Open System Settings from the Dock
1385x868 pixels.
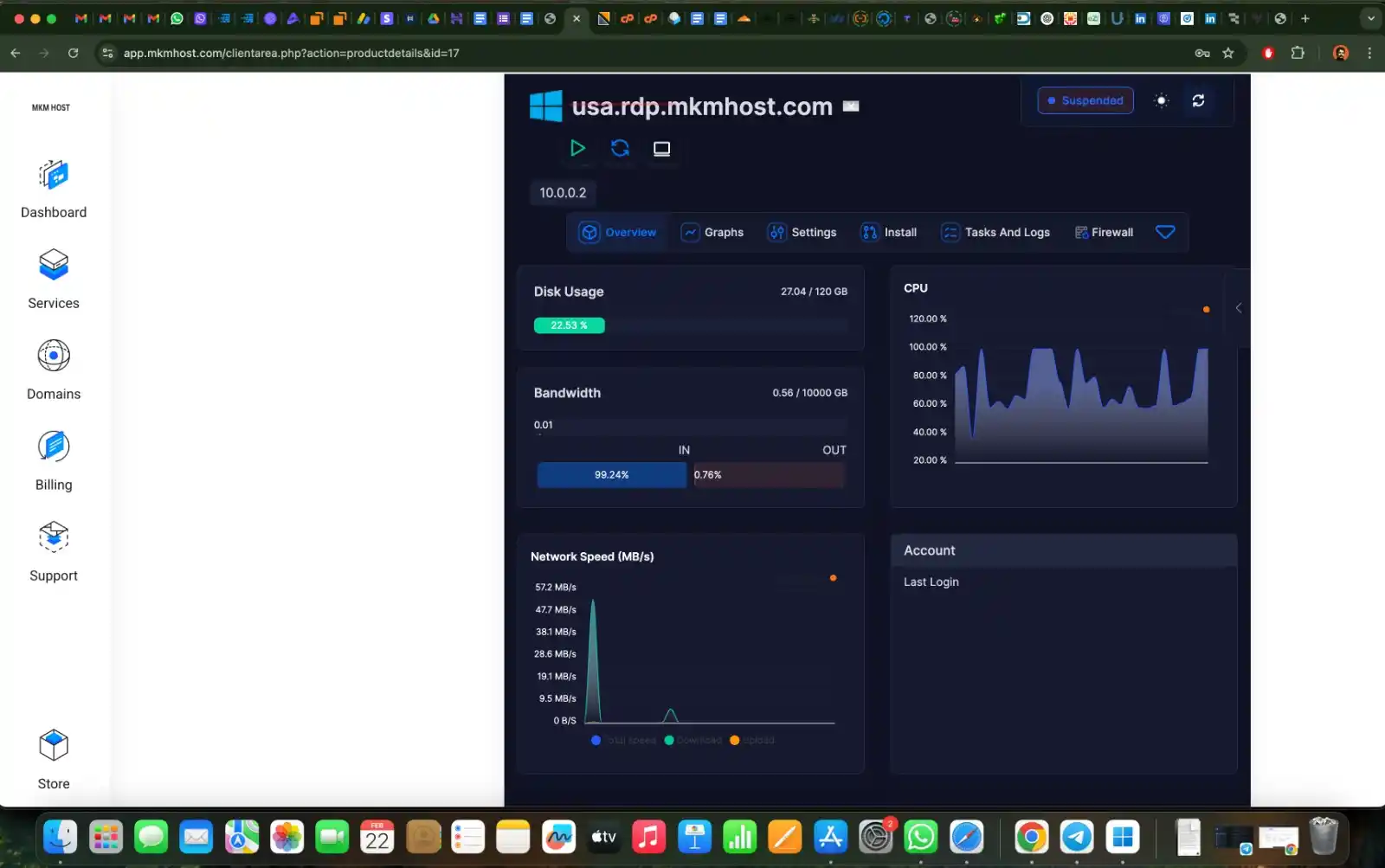tap(876, 837)
